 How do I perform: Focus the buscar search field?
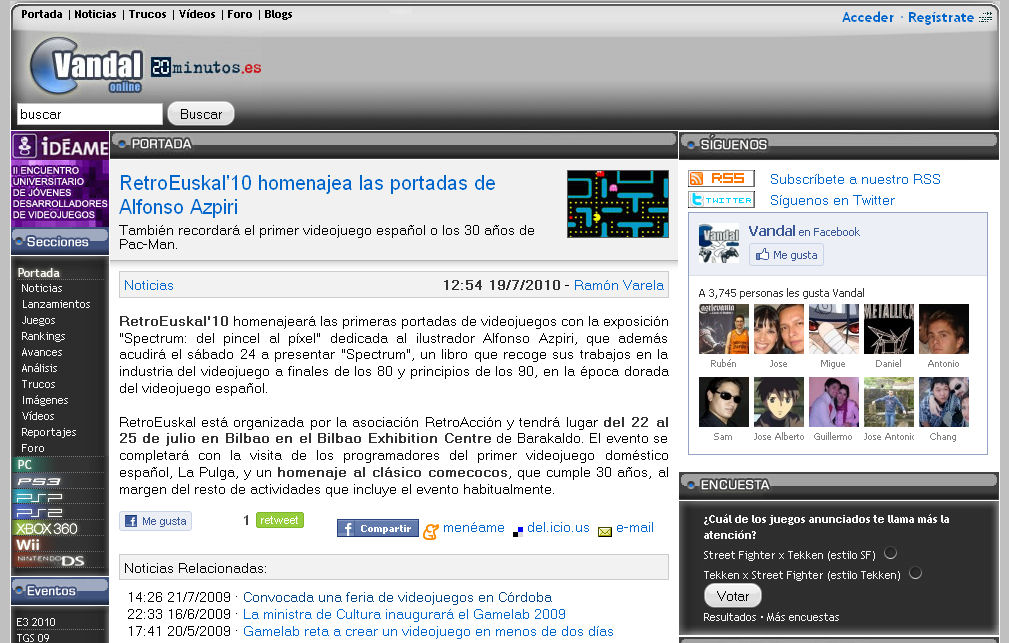click(x=89, y=114)
